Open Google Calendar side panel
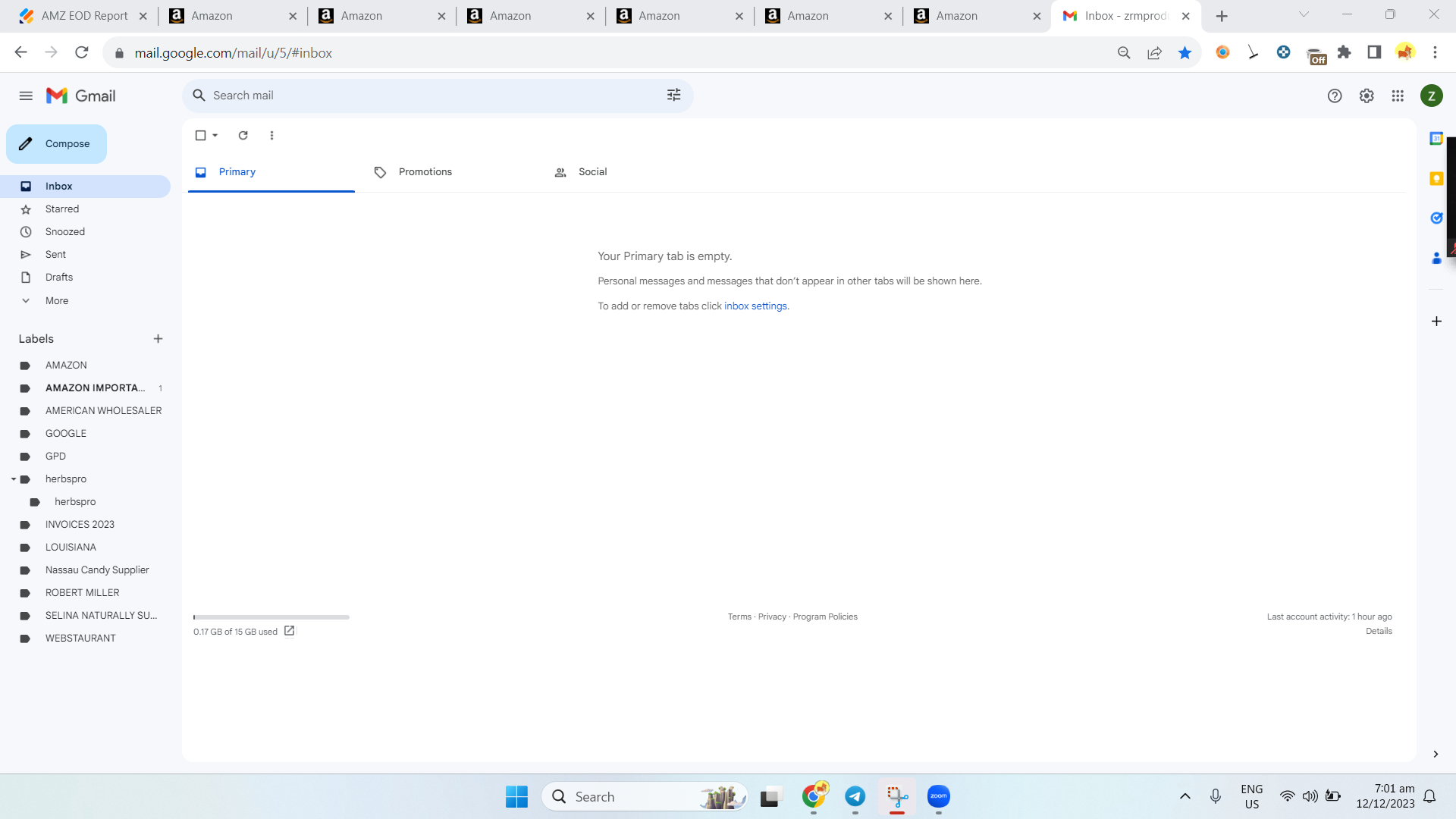 pyautogui.click(x=1436, y=138)
